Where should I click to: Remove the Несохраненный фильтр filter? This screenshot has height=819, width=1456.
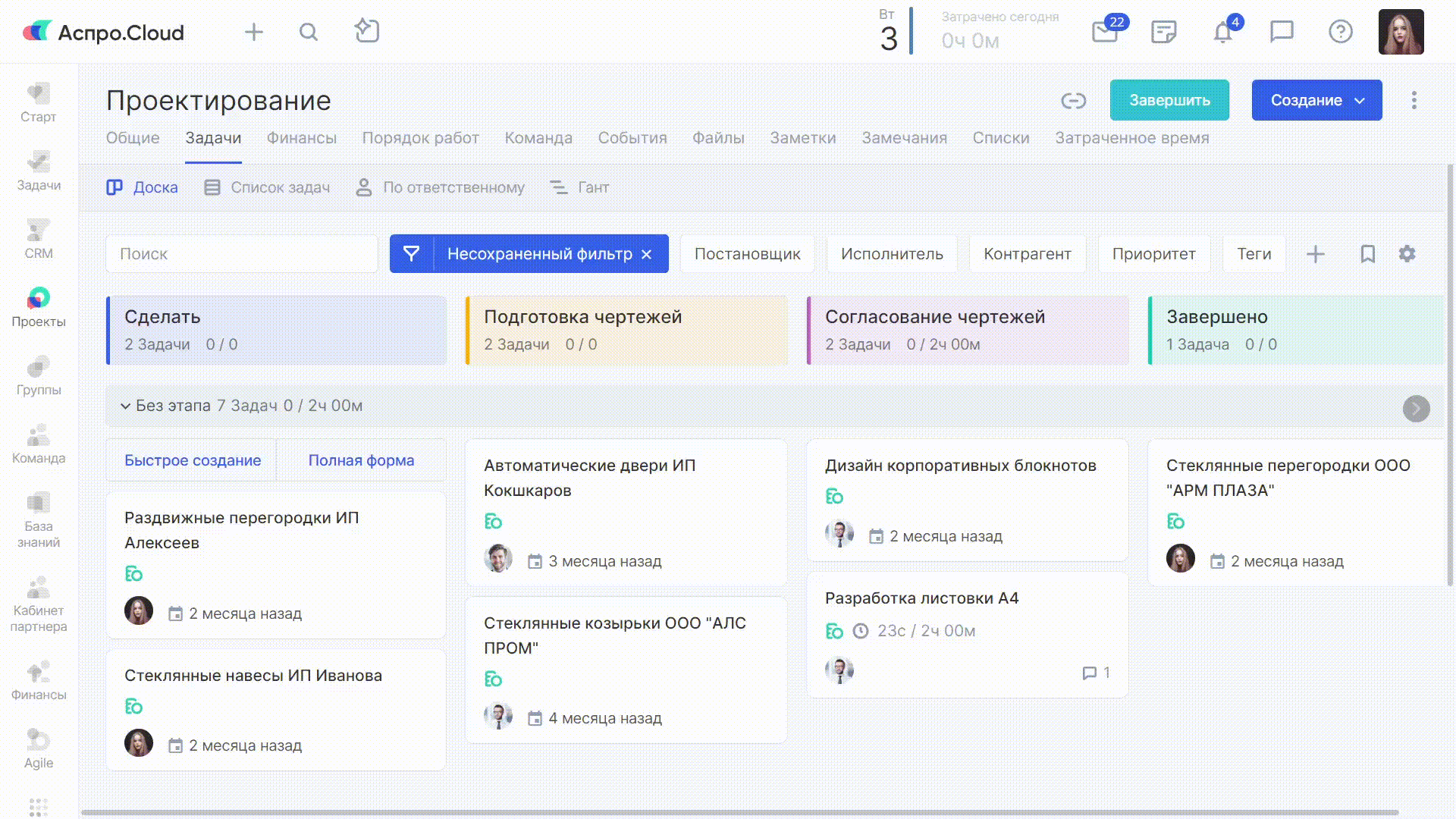[647, 255]
